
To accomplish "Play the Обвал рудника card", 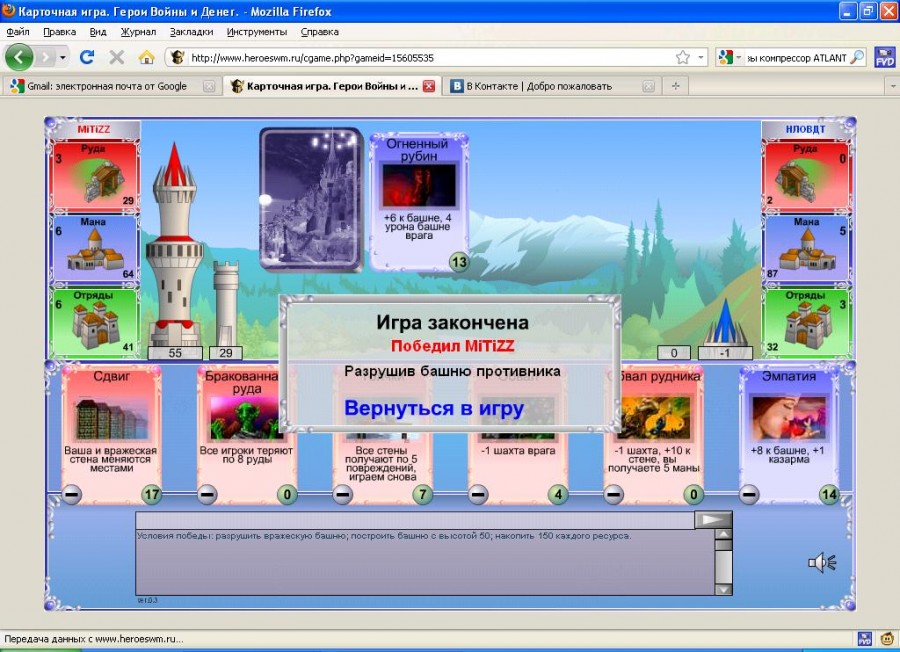I will (654, 435).
